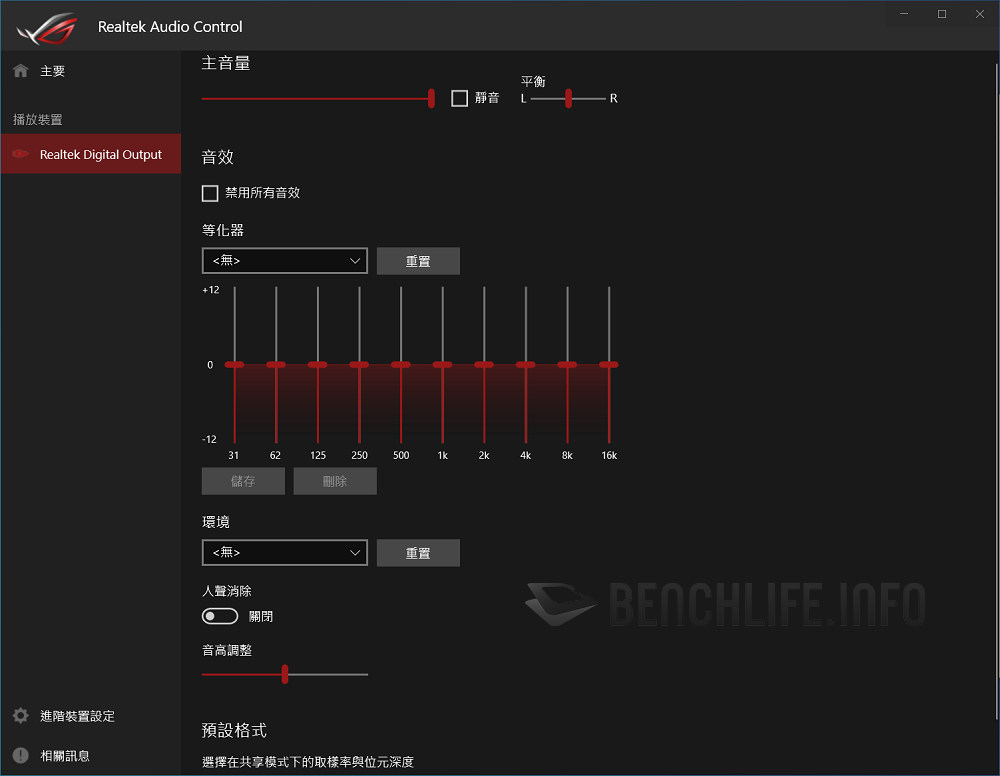
Task: Click the 8k equalizer band handle
Action: (x=567, y=365)
